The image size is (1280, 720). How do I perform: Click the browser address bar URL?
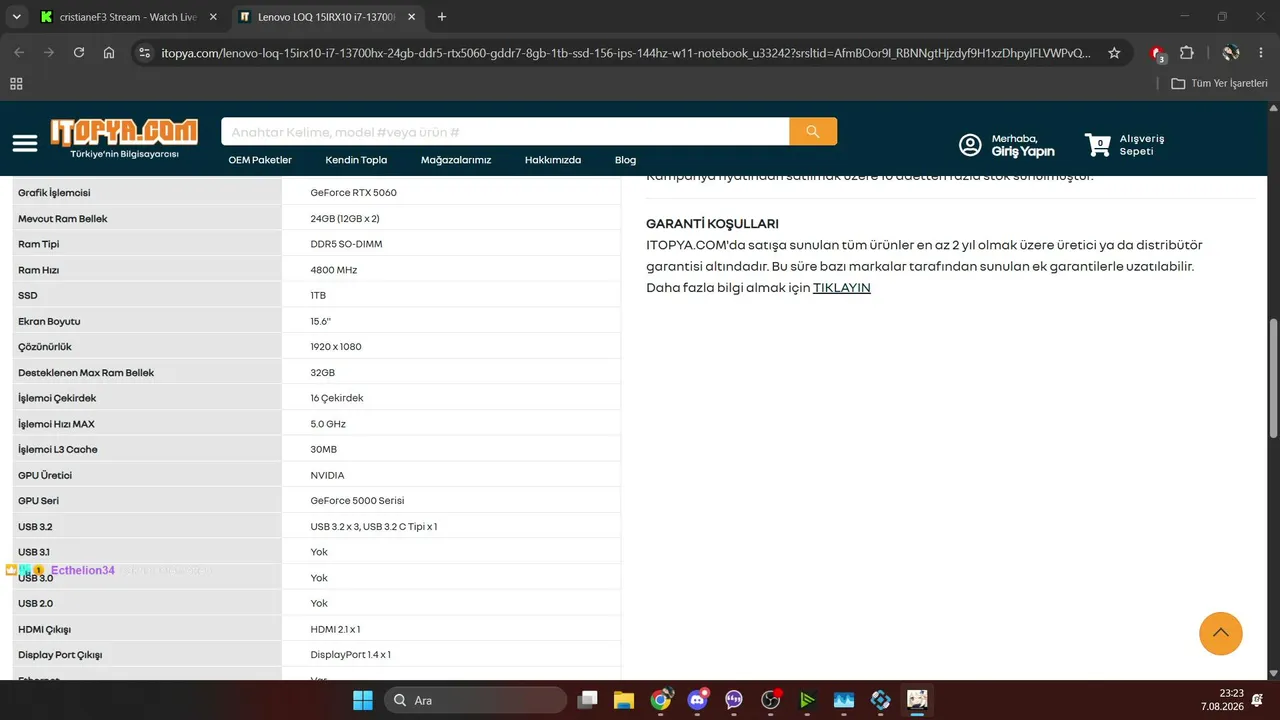(x=626, y=53)
